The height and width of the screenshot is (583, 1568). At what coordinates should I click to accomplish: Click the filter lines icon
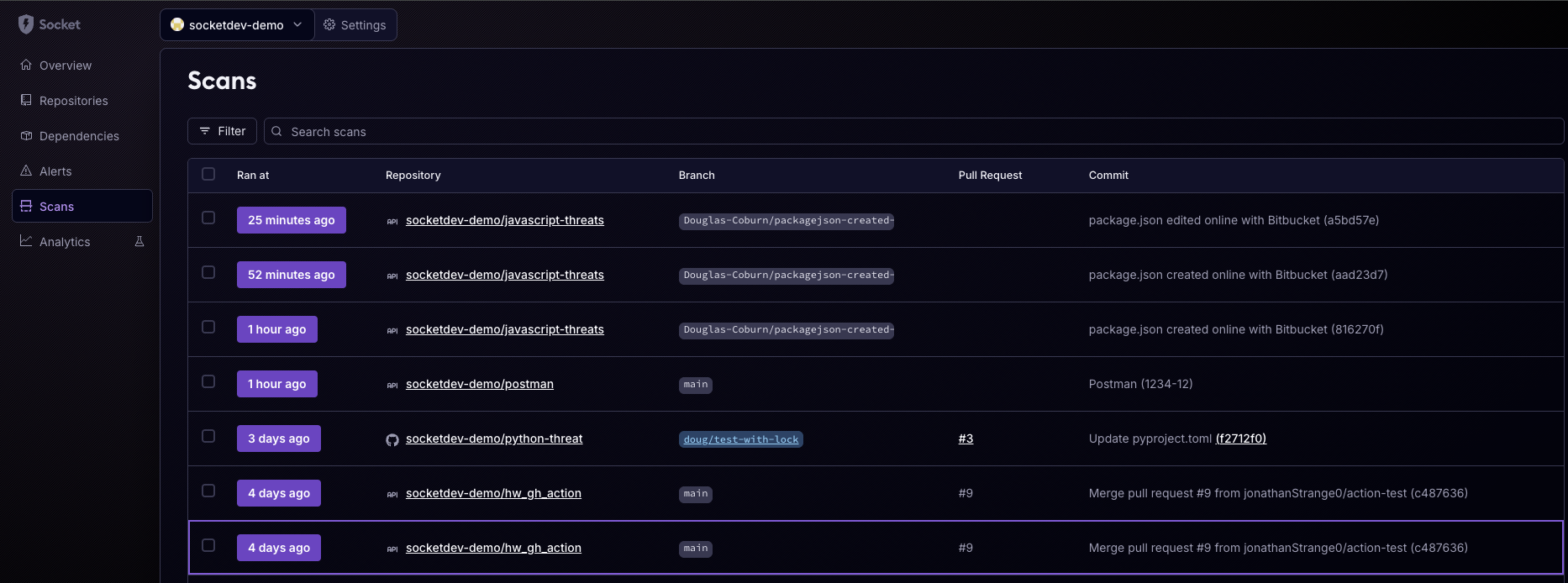point(204,131)
